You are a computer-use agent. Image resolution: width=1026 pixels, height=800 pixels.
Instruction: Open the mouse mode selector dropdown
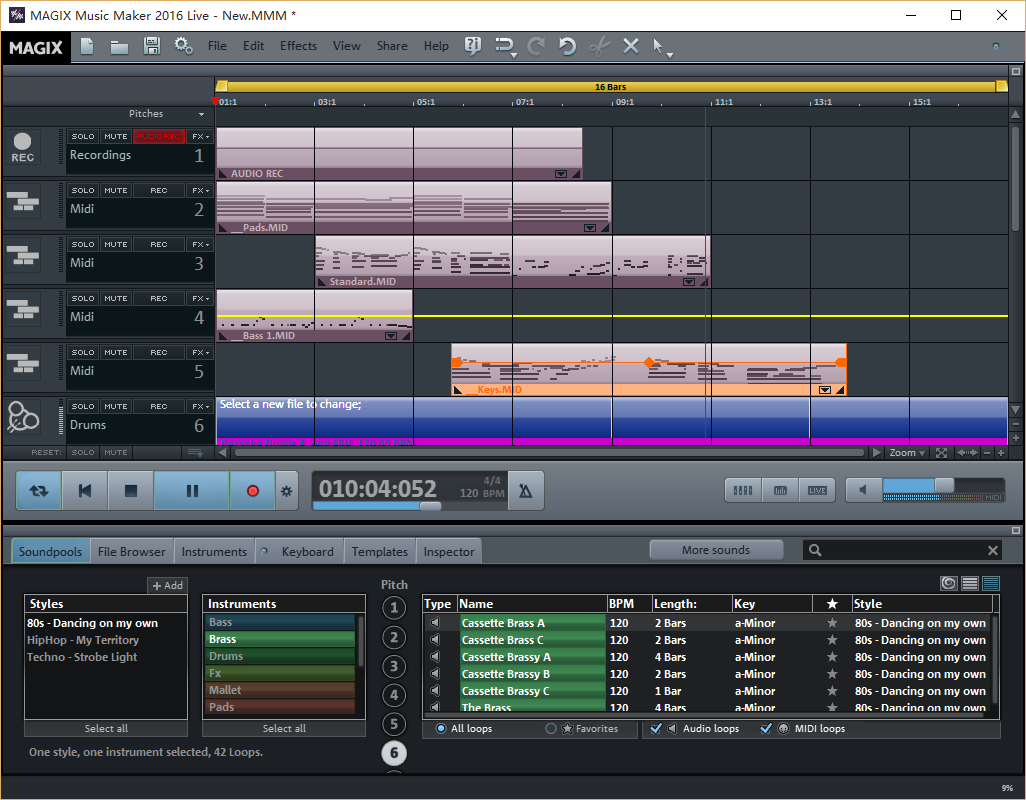[x=662, y=47]
